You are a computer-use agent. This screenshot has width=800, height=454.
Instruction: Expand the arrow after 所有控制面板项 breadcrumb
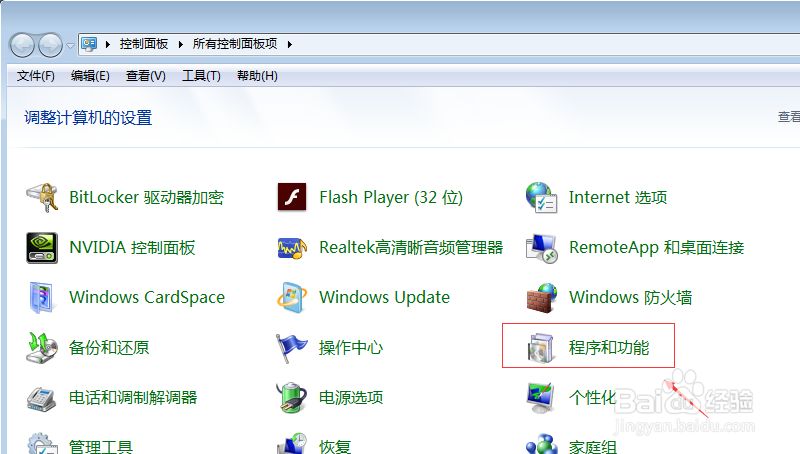pyautogui.click(x=289, y=44)
